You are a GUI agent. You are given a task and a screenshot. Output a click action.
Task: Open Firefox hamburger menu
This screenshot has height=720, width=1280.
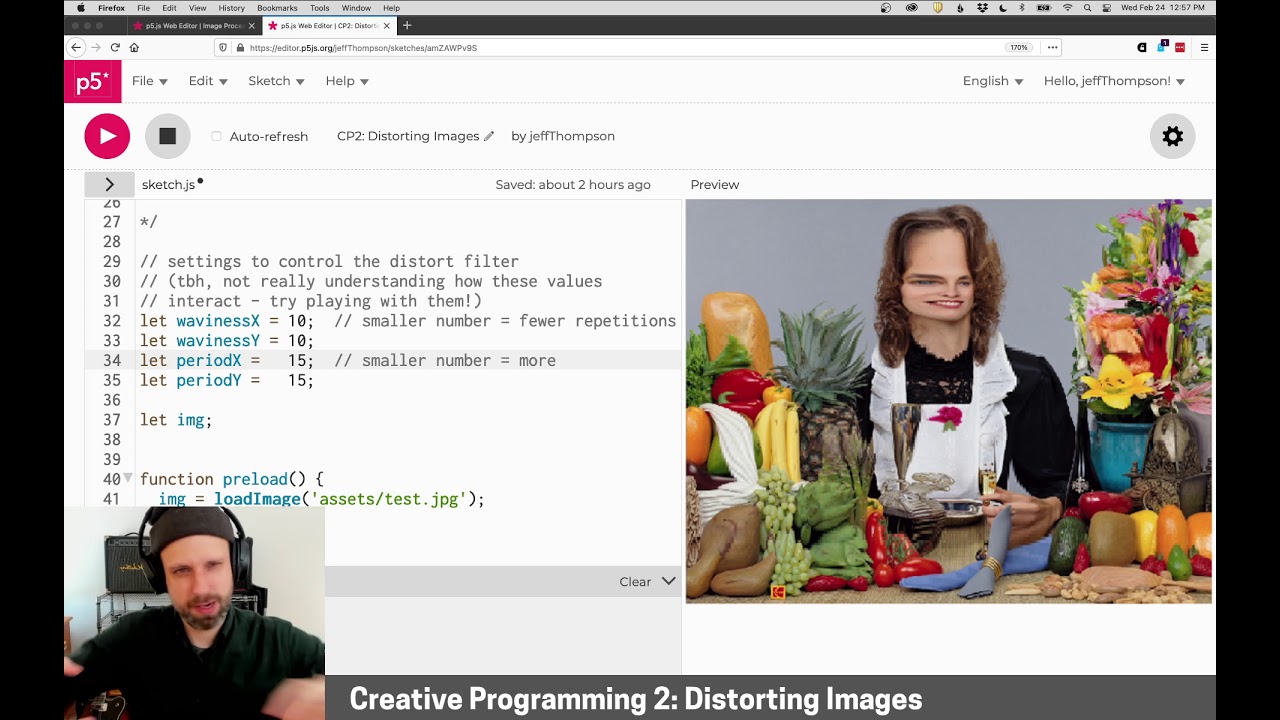pos(1204,47)
